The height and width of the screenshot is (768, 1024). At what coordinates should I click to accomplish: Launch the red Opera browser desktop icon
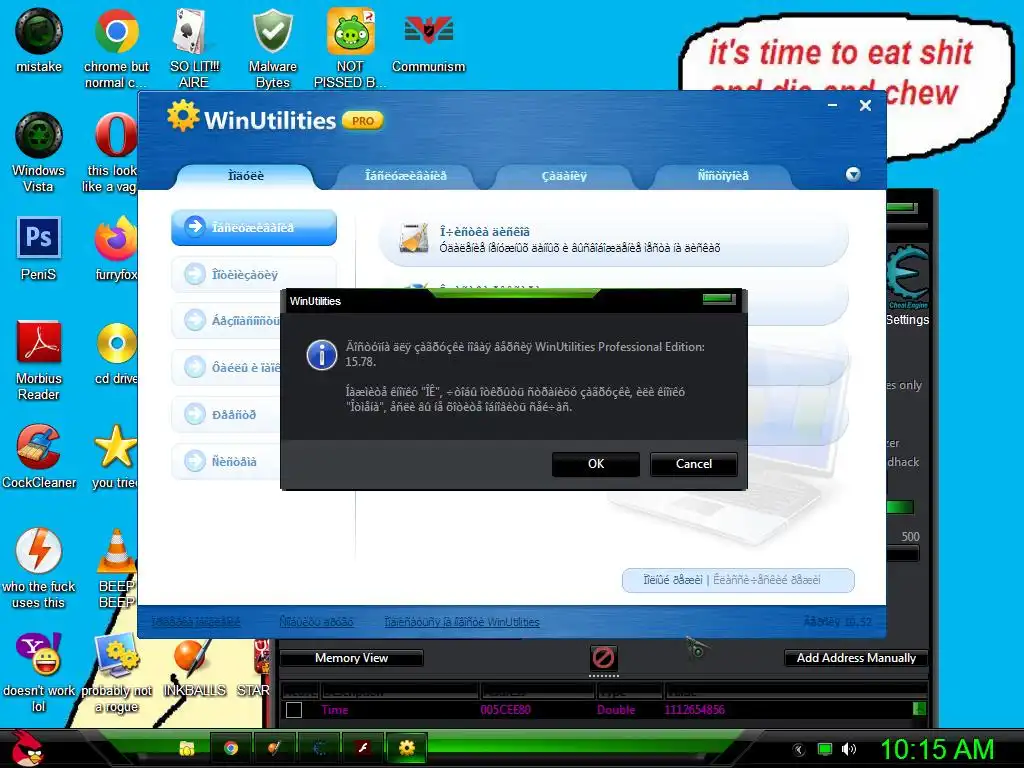pos(116,135)
